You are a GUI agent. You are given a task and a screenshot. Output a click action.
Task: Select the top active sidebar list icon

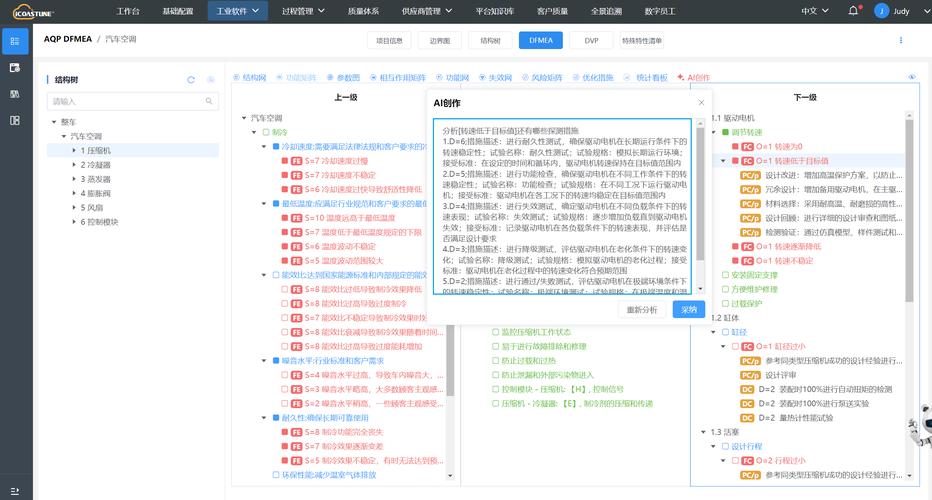pos(15,41)
